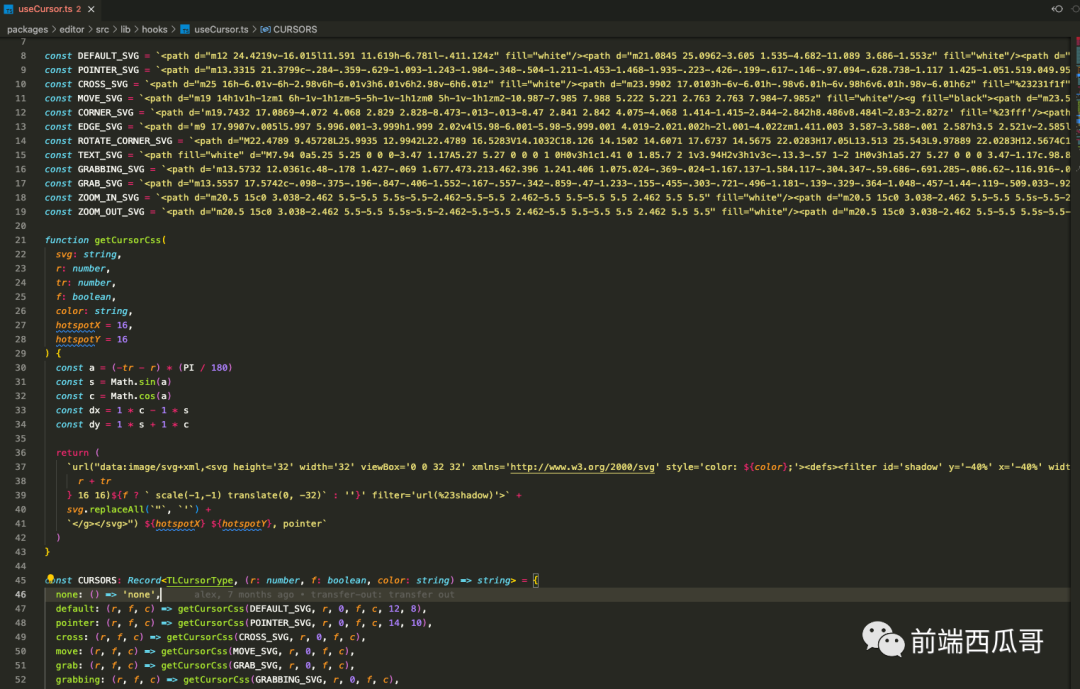The image size is (1080, 689).
Task: Open the src breadcrumb segment
Action: pyautogui.click(x=102, y=30)
